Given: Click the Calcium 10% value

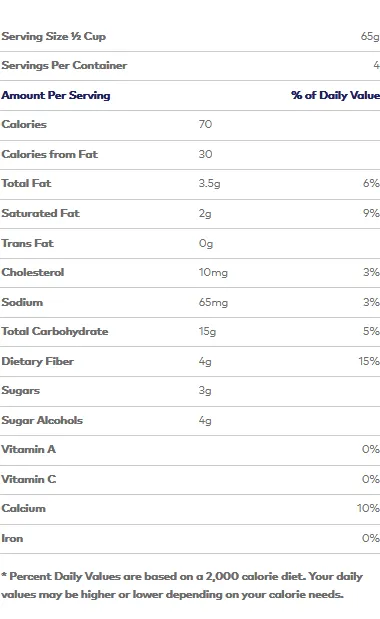Looking at the screenshot, I should click(369, 508).
